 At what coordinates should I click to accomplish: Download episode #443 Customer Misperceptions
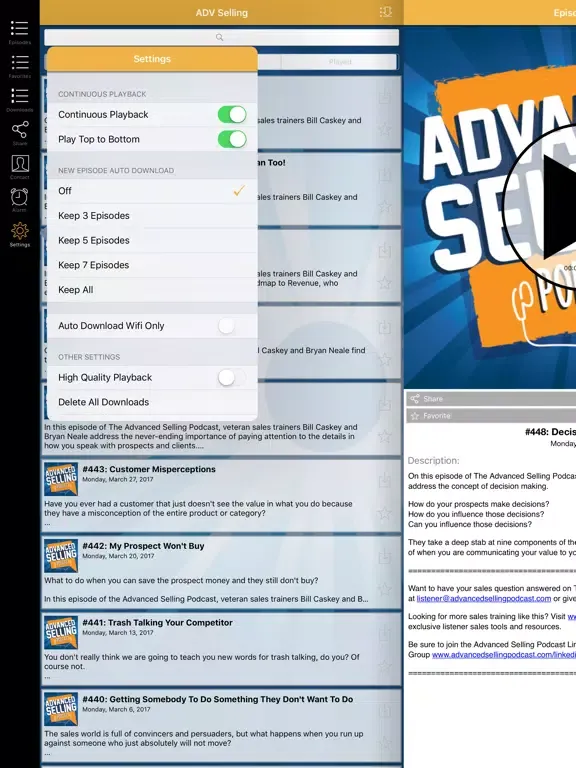pyautogui.click(x=385, y=480)
